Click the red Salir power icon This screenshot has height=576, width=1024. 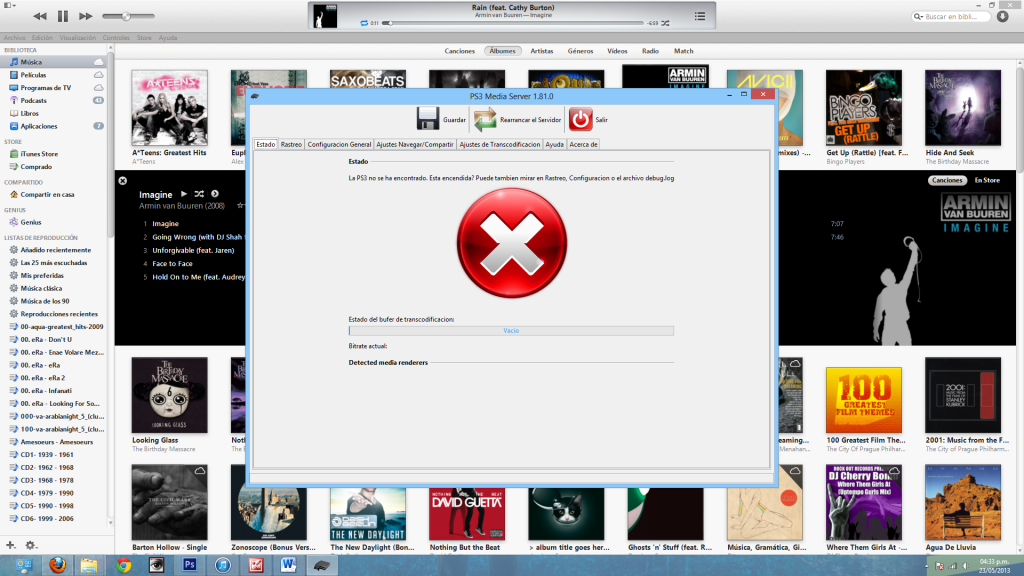(580, 119)
